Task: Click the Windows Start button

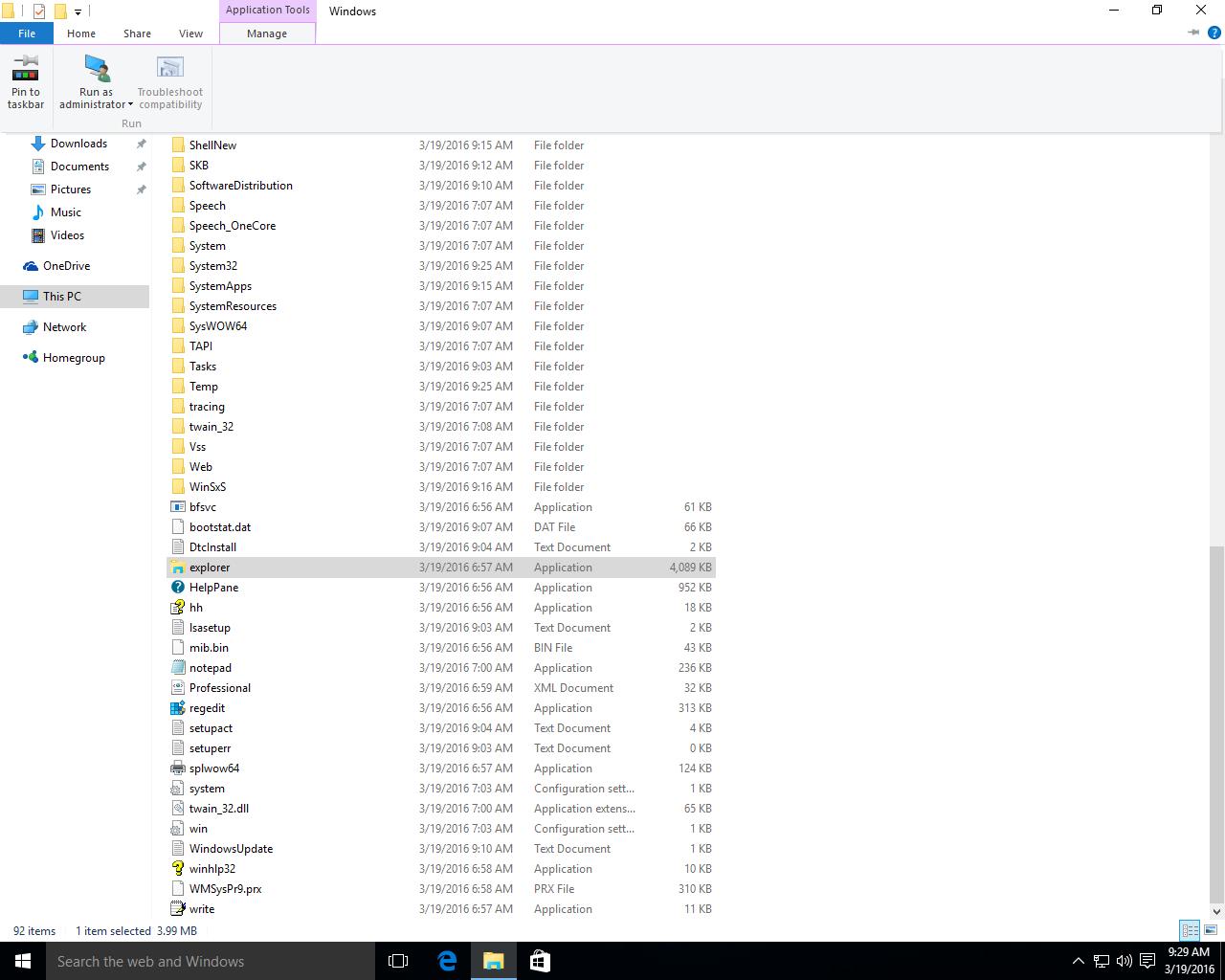Action: point(23,961)
